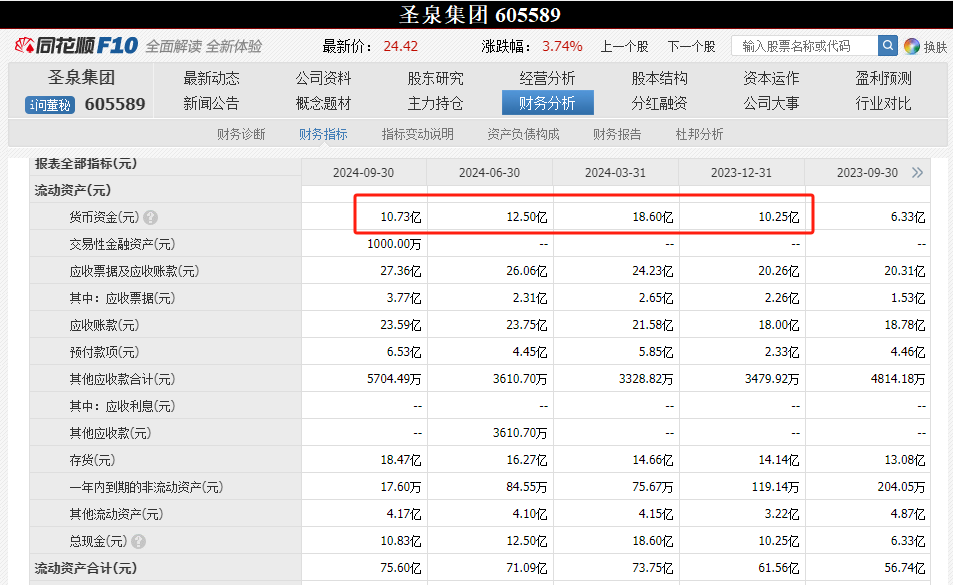The image size is (953, 585).
Task: Click change percentage 3.74%
Action: point(562,46)
